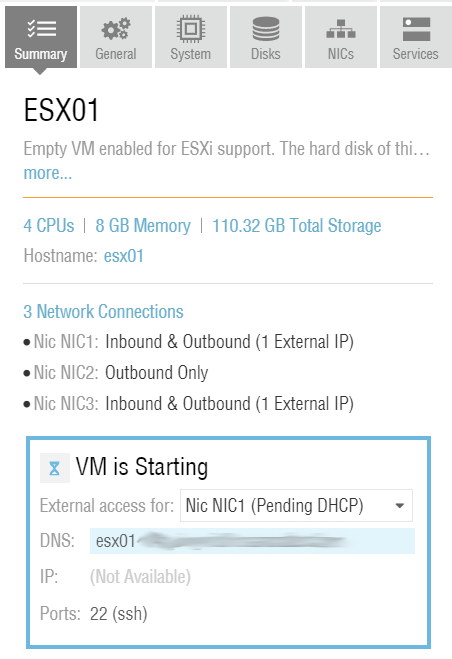Click the Nic NIC3 connection entry
The image size is (452, 659).
189,404
